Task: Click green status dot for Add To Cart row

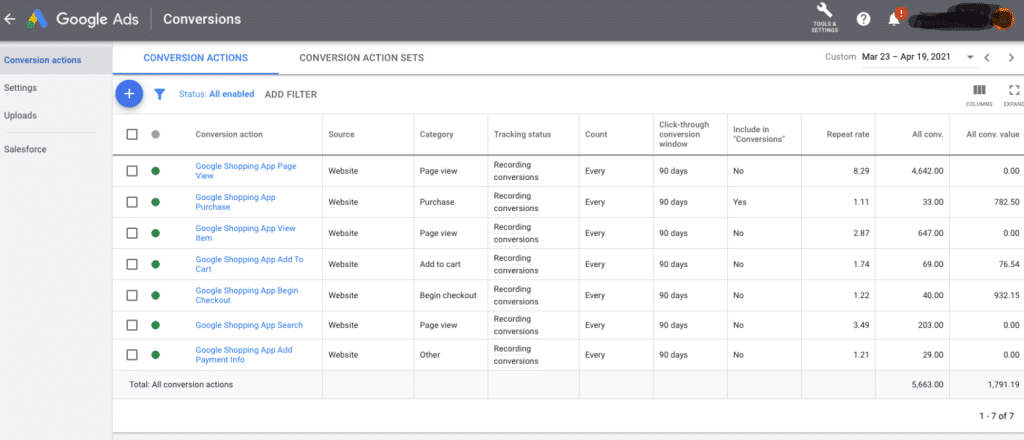Action: [155, 264]
